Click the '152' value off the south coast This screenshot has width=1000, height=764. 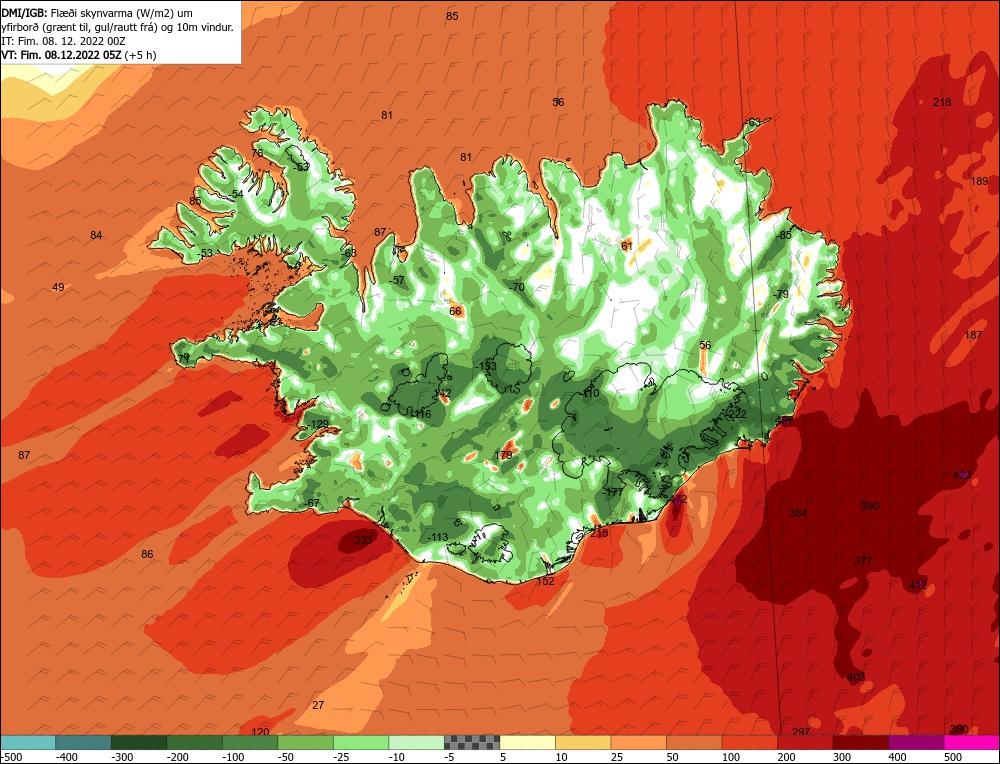coord(545,582)
